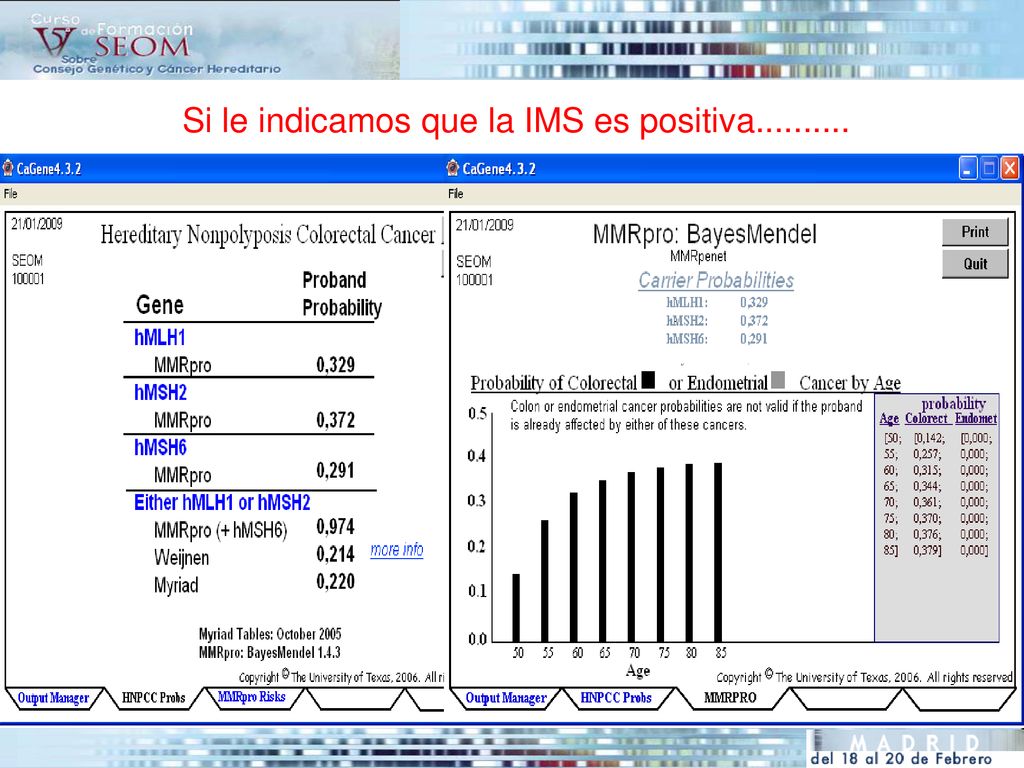The image size is (1024, 768).
Task: Switch to Output Manager tab in right window
Action: (x=505, y=698)
